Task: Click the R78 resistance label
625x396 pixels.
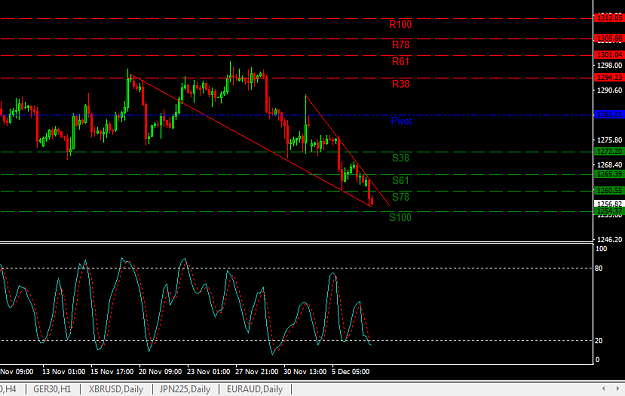Action: tap(401, 45)
